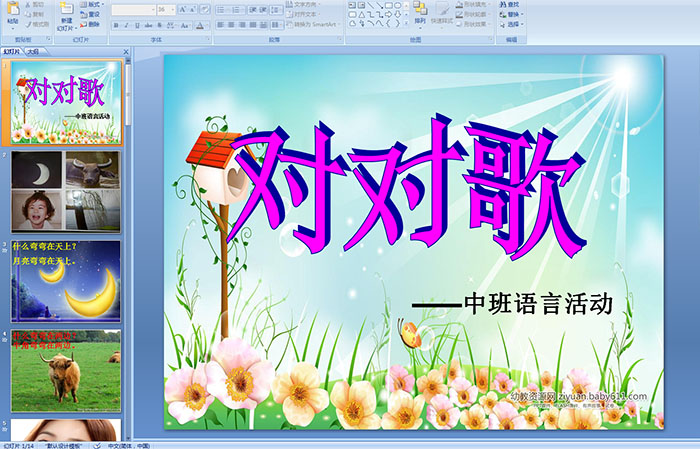Open the Layout (版式) dropdown
The image size is (700, 449).
tap(92, 4)
